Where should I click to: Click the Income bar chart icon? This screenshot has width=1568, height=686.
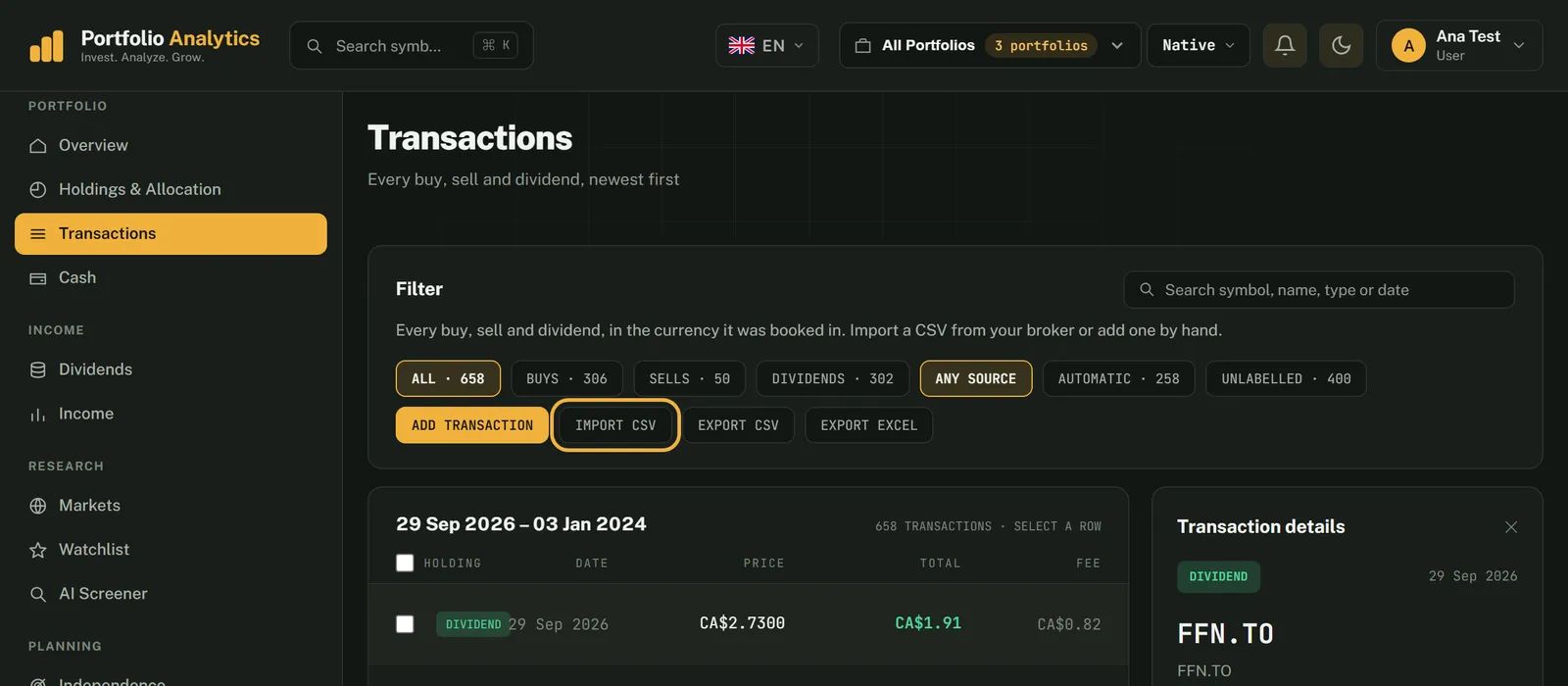(38, 415)
